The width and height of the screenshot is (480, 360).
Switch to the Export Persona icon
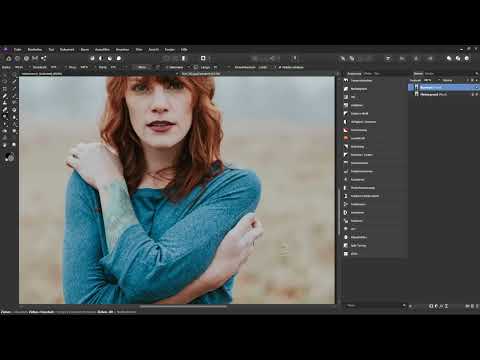(x=44, y=58)
